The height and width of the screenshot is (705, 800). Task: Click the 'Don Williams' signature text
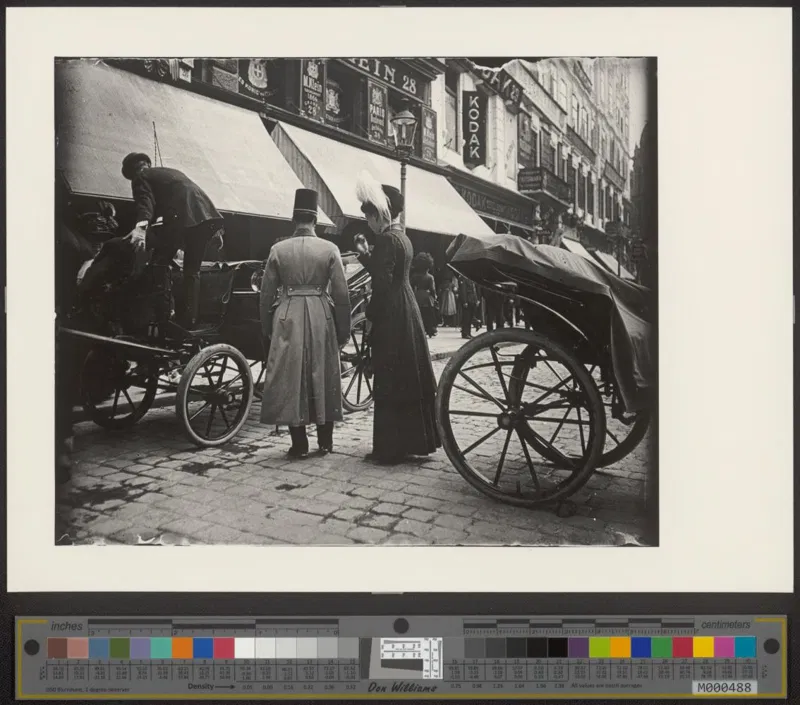point(402,688)
